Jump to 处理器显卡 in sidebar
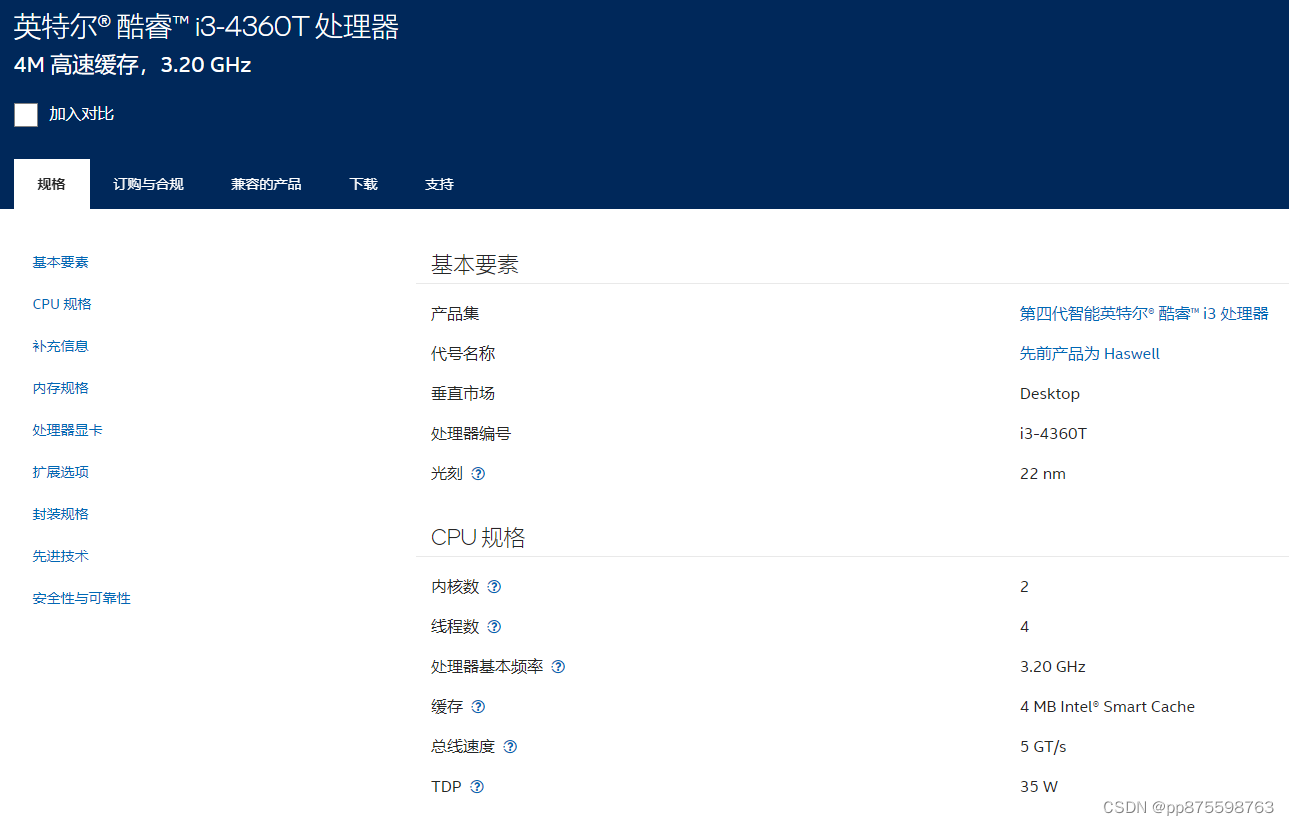Viewport: 1289px width, 825px height. pos(67,430)
